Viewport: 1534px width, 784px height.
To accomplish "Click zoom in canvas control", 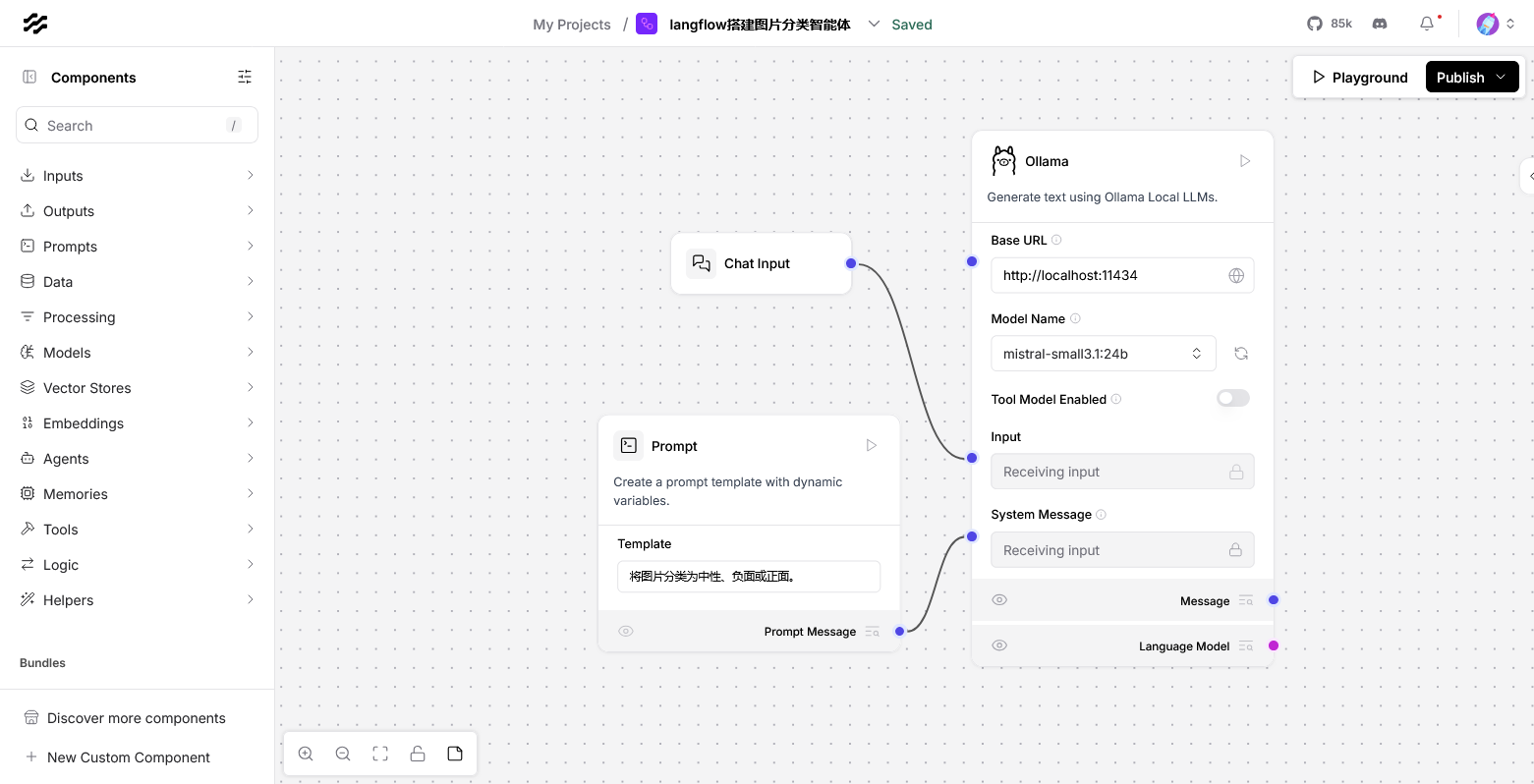I will (306, 754).
